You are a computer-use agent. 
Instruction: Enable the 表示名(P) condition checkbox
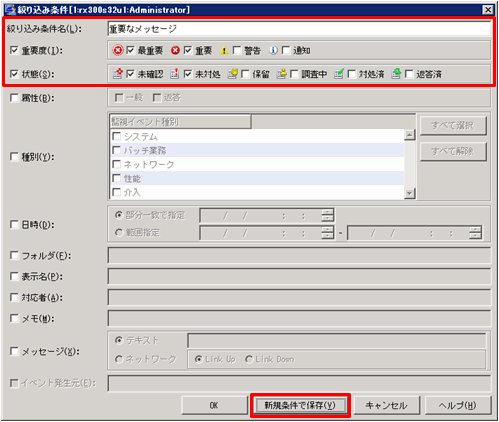pyautogui.click(x=14, y=276)
